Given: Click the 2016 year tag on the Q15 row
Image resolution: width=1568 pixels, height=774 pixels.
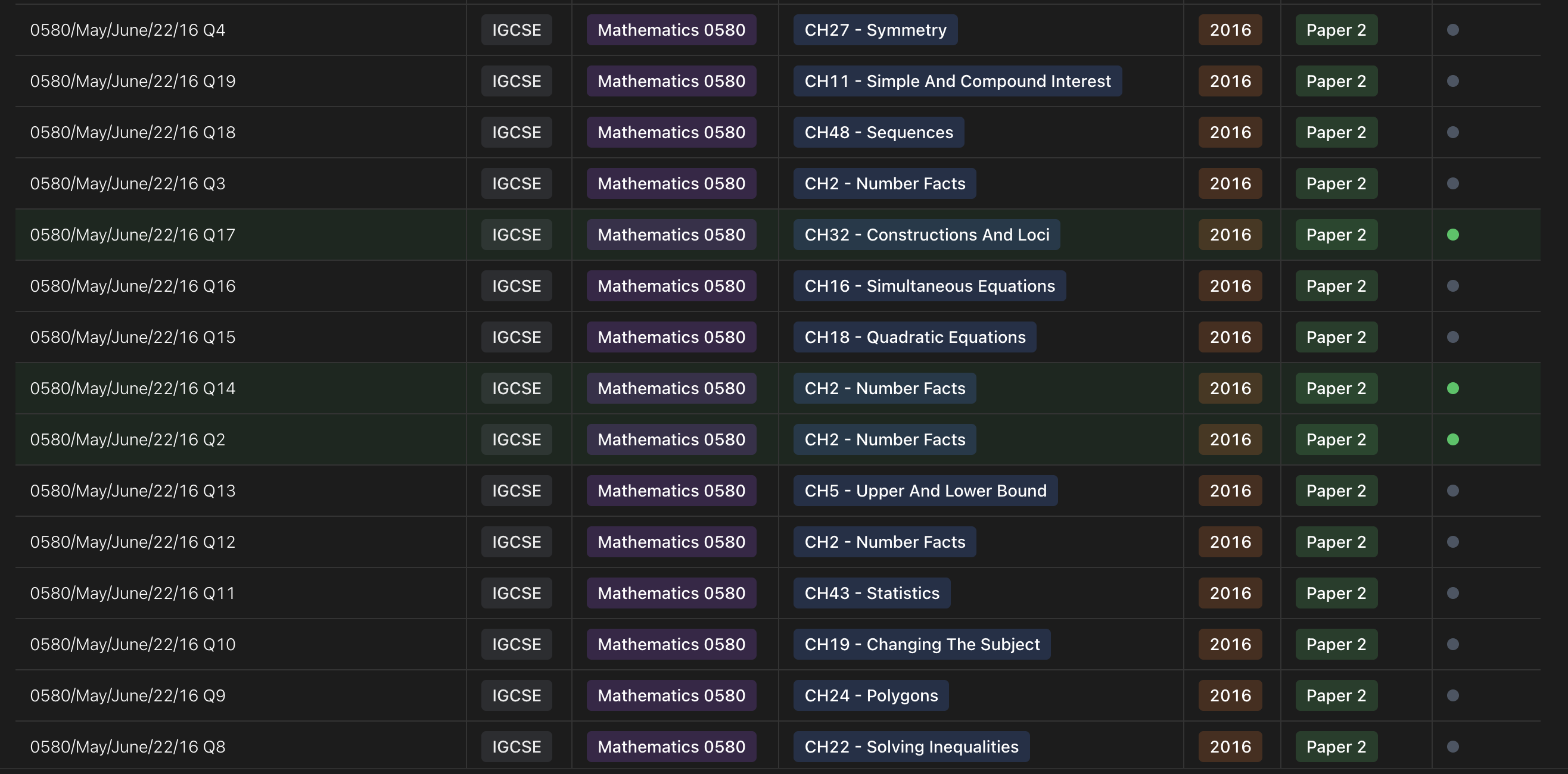Looking at the screenshot, I should click(x=1230, y=336).
